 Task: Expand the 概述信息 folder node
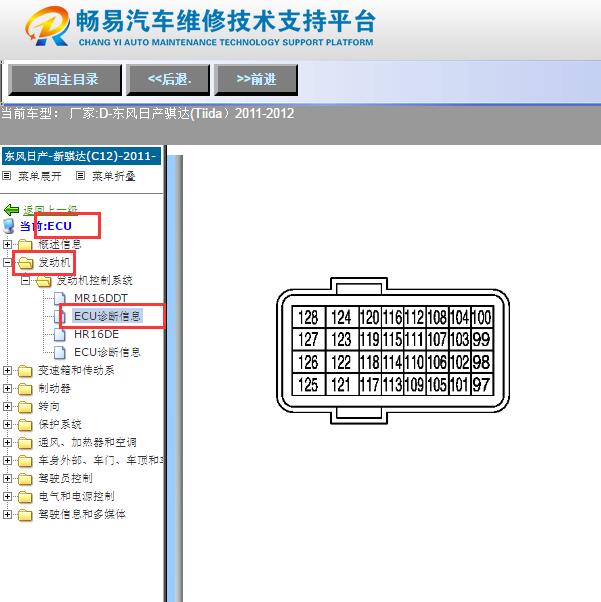click(7, 244)
